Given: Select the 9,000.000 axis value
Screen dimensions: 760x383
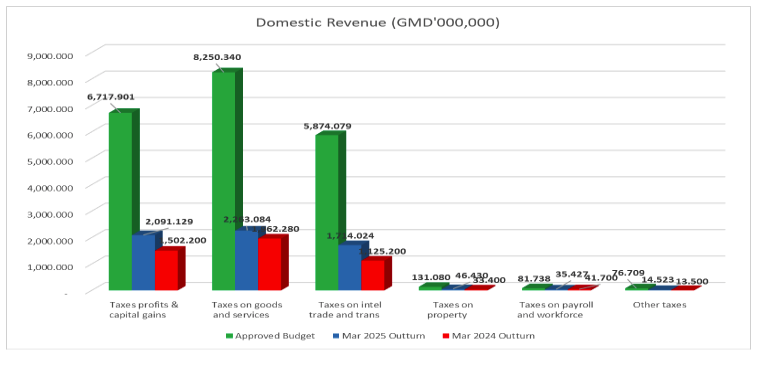Looking at the screenshot, I should coord(50,56).
